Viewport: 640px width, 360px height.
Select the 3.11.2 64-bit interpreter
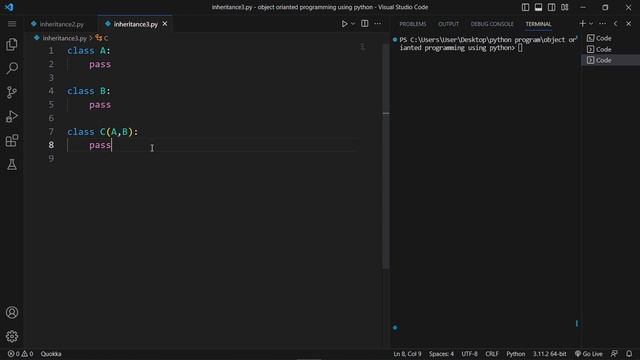[549, 354]
